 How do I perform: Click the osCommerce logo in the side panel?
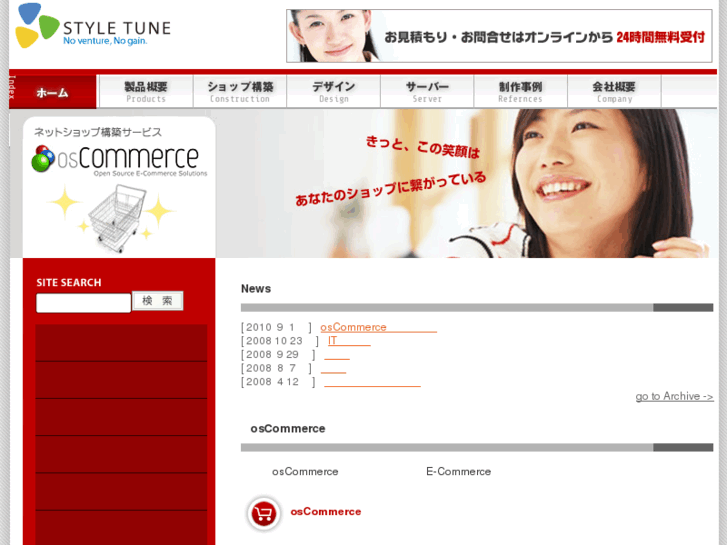pos(119,160)
